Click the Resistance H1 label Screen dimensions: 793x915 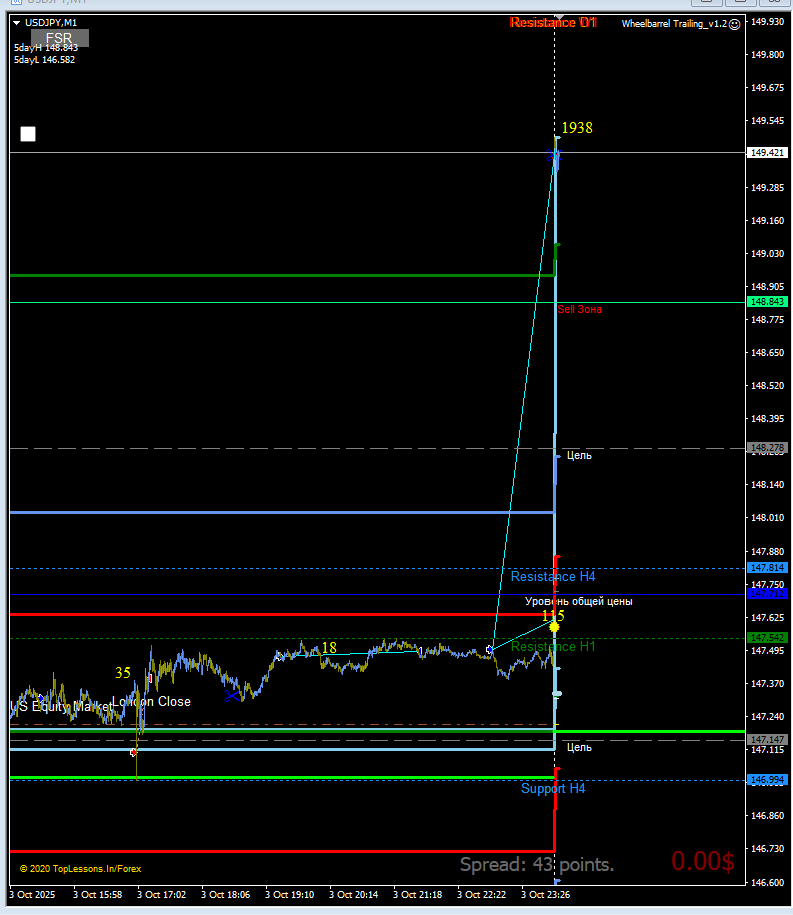tap(553, 647)
